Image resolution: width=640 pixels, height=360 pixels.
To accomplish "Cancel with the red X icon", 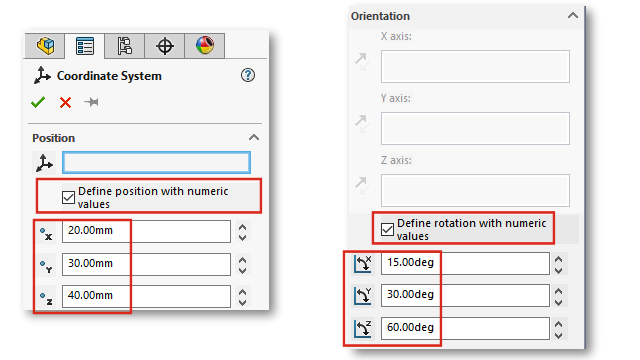I will pos(65,102).
